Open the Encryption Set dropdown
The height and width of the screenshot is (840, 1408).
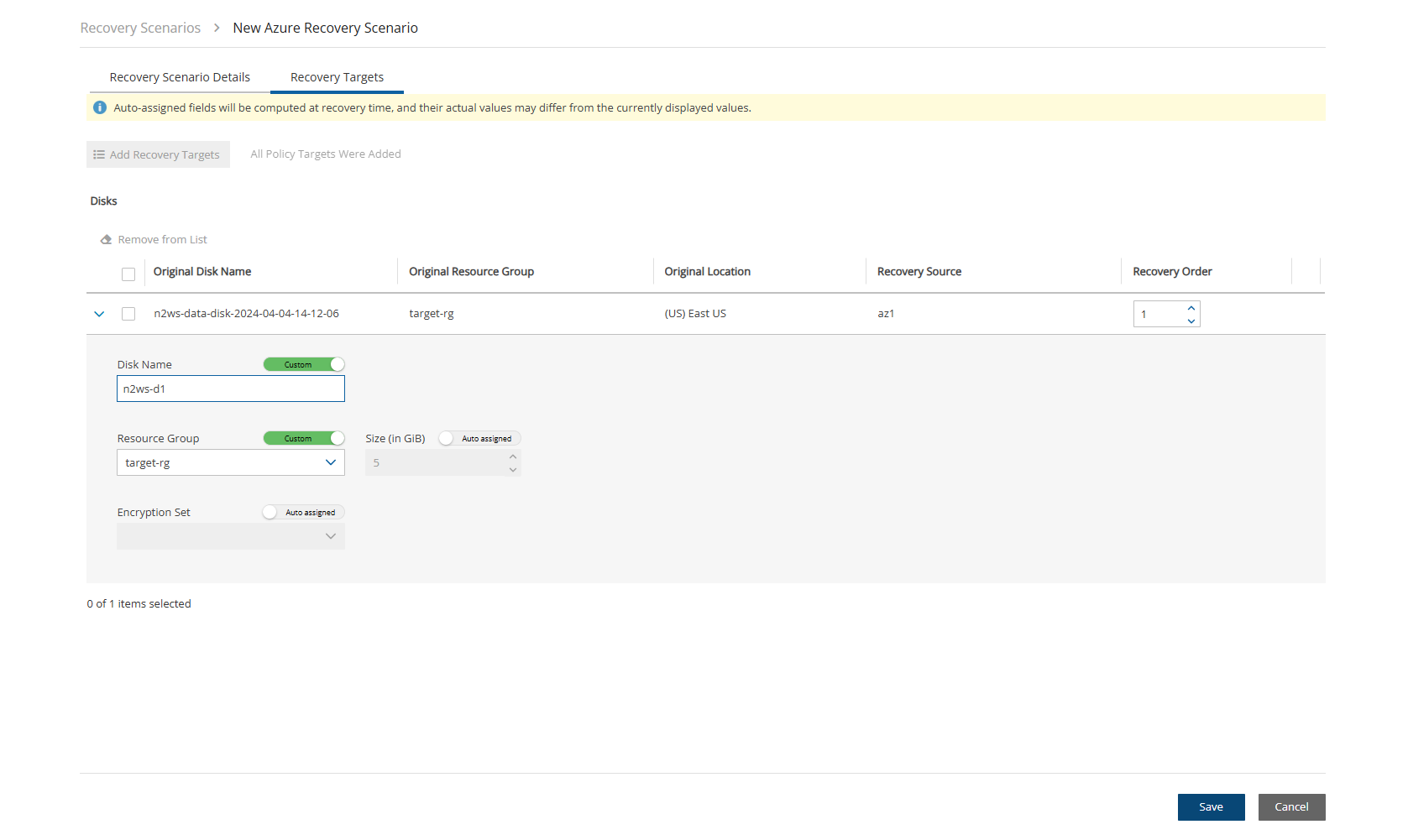230,536
